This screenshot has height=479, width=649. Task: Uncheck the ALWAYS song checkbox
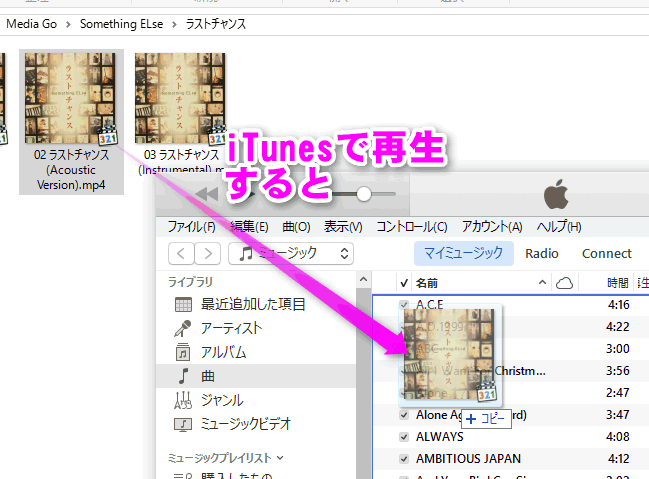pyautogui.click(x=404, y=437)
